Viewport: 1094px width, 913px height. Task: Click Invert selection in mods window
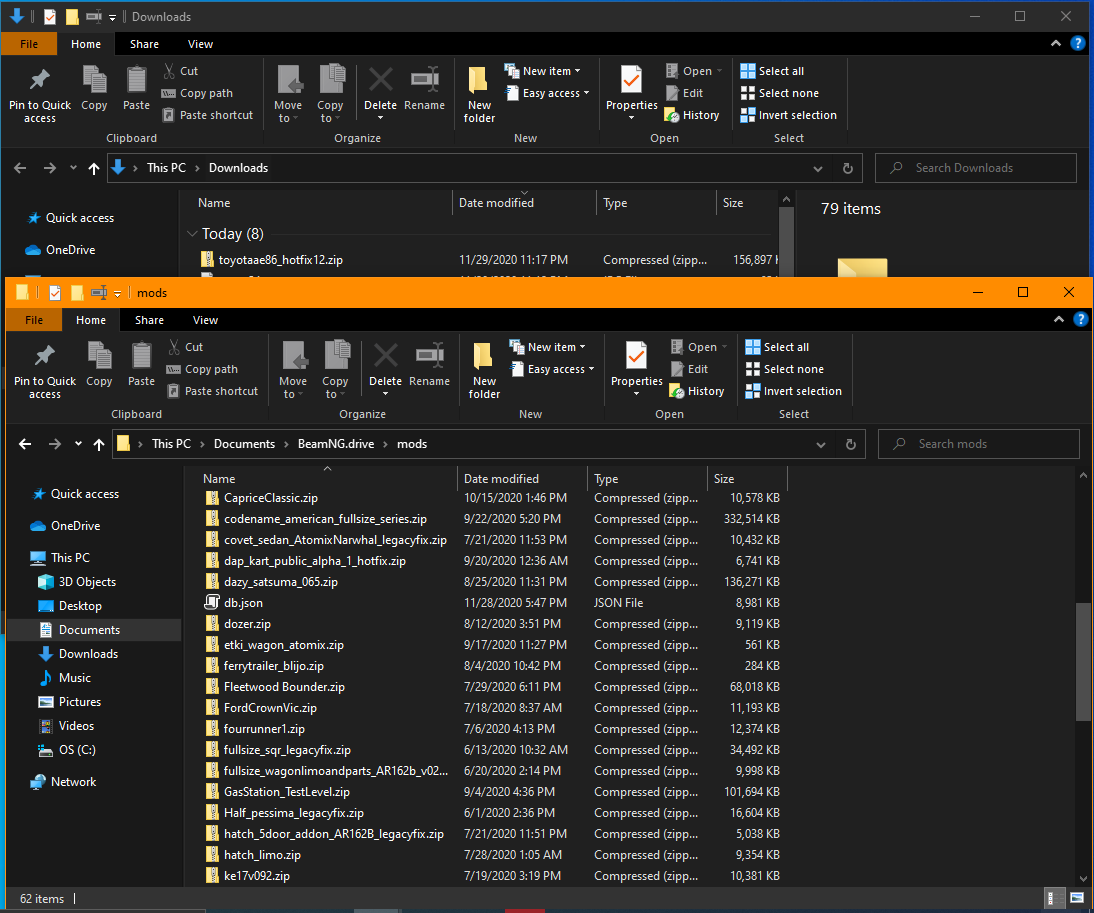[x=794, y=391]
